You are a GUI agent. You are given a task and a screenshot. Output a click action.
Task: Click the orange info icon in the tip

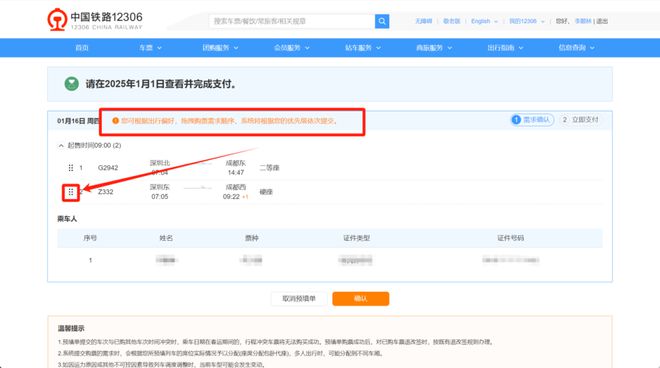(115, 121)
